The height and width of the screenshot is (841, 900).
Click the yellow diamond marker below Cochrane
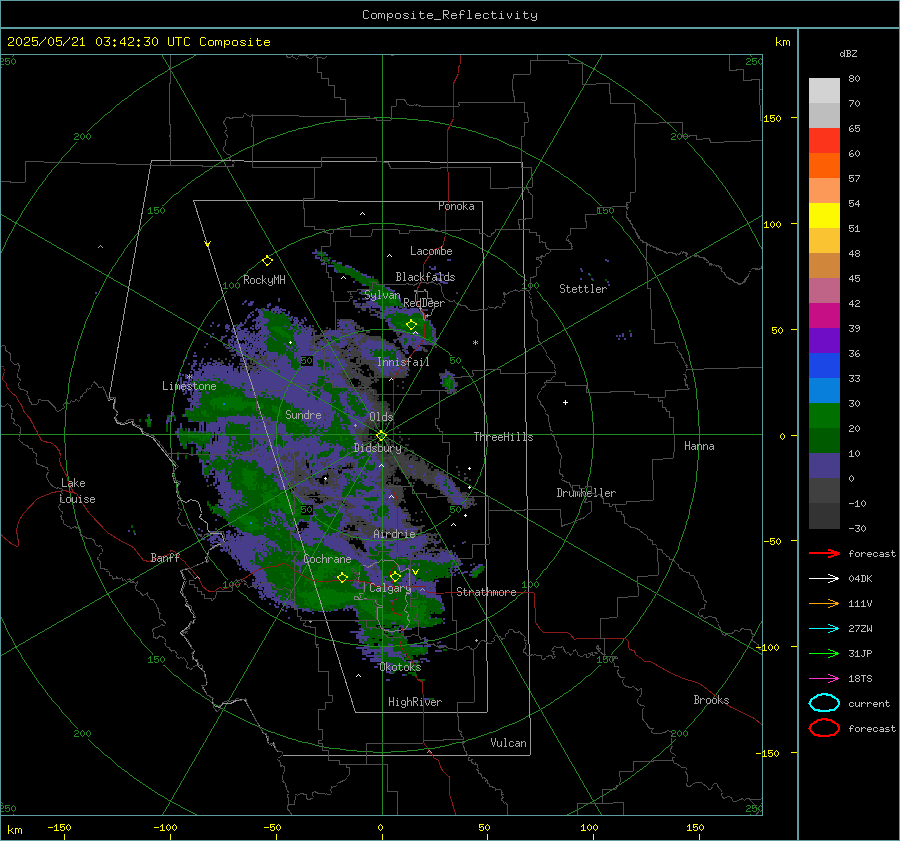click(343, 578)
